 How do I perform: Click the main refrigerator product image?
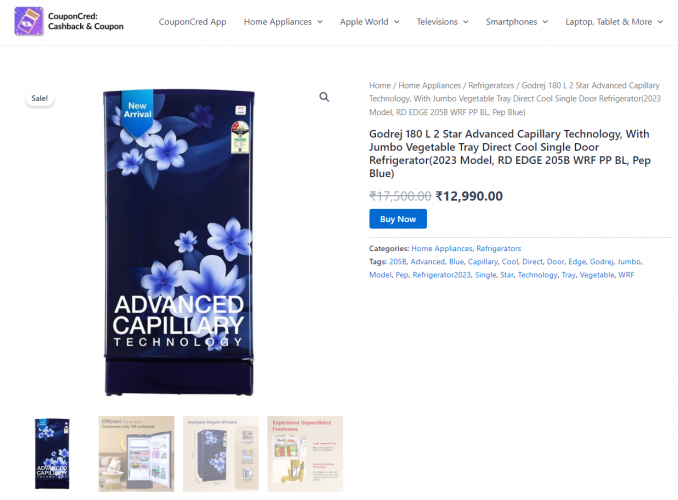pyautogui.click(x=179, y=242)
